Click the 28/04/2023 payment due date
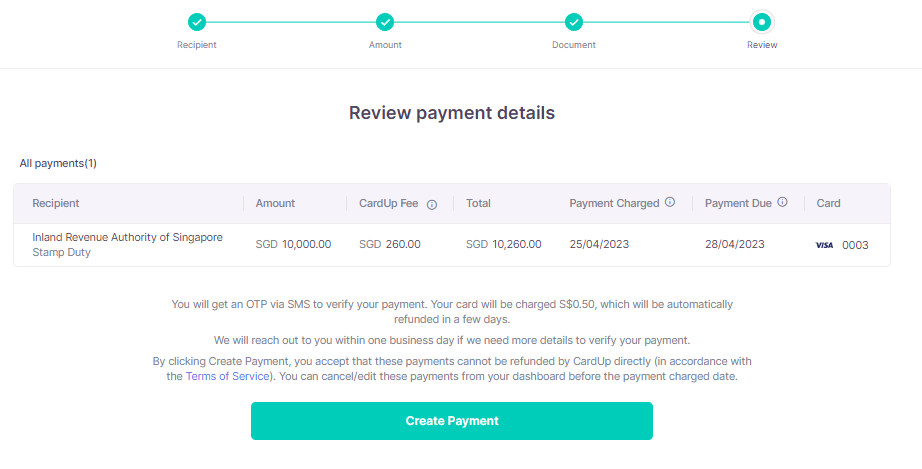Screen dimensions: 922x469 pos(734,244)
